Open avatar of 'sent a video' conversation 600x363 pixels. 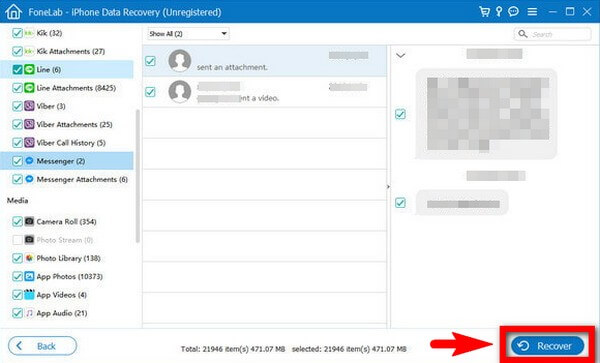(x=179, y=91)
